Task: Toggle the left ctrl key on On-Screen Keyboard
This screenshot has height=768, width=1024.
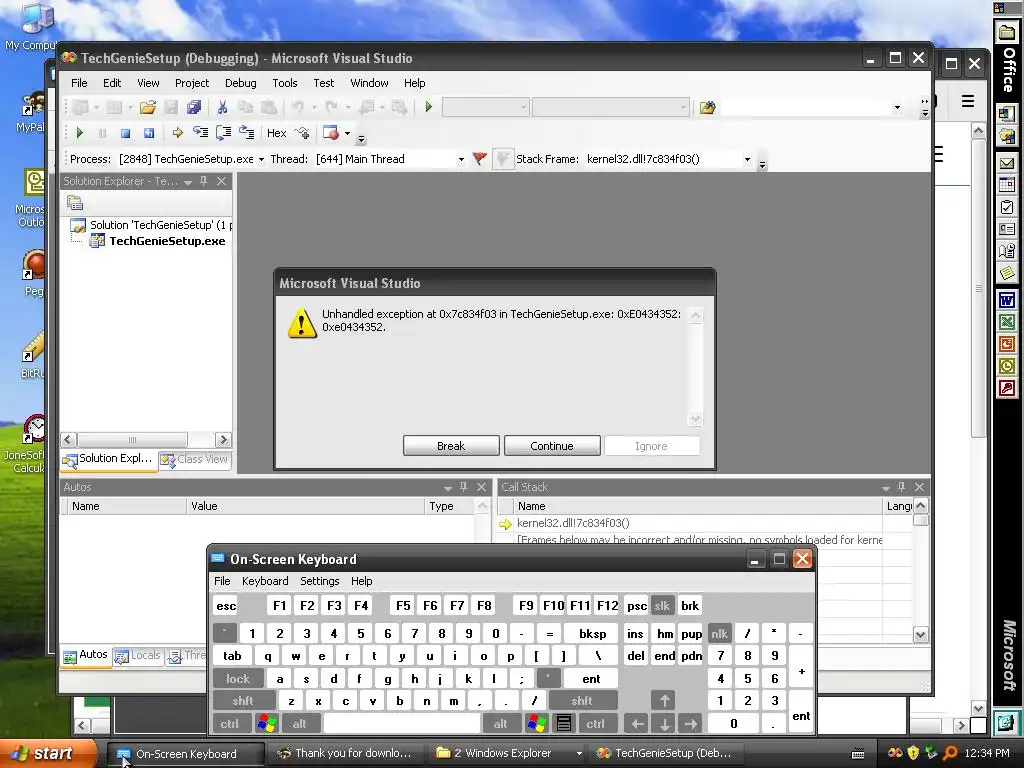Action: pos(229,724)
